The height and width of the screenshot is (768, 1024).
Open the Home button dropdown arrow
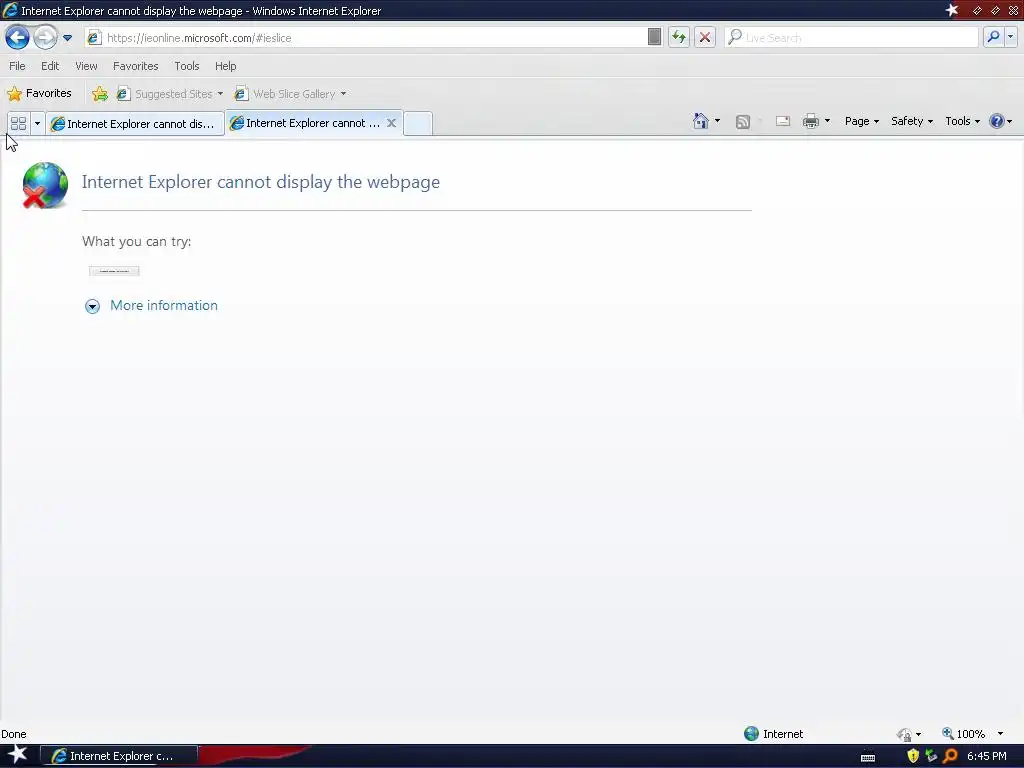coord(717,121)
